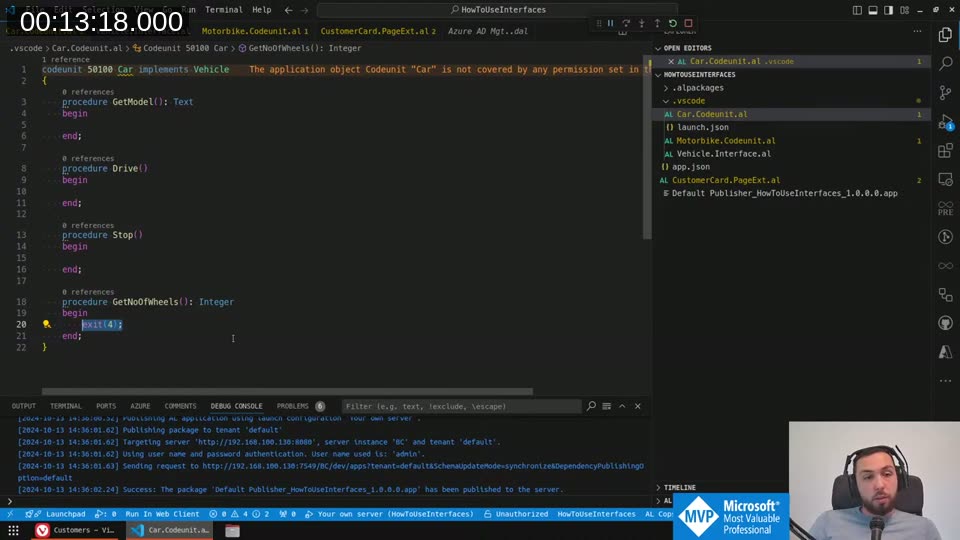Switch to the Terminal panel tab
Viewport: 960px width, 540px height.
pyautogui.click(x=66, y=406)
